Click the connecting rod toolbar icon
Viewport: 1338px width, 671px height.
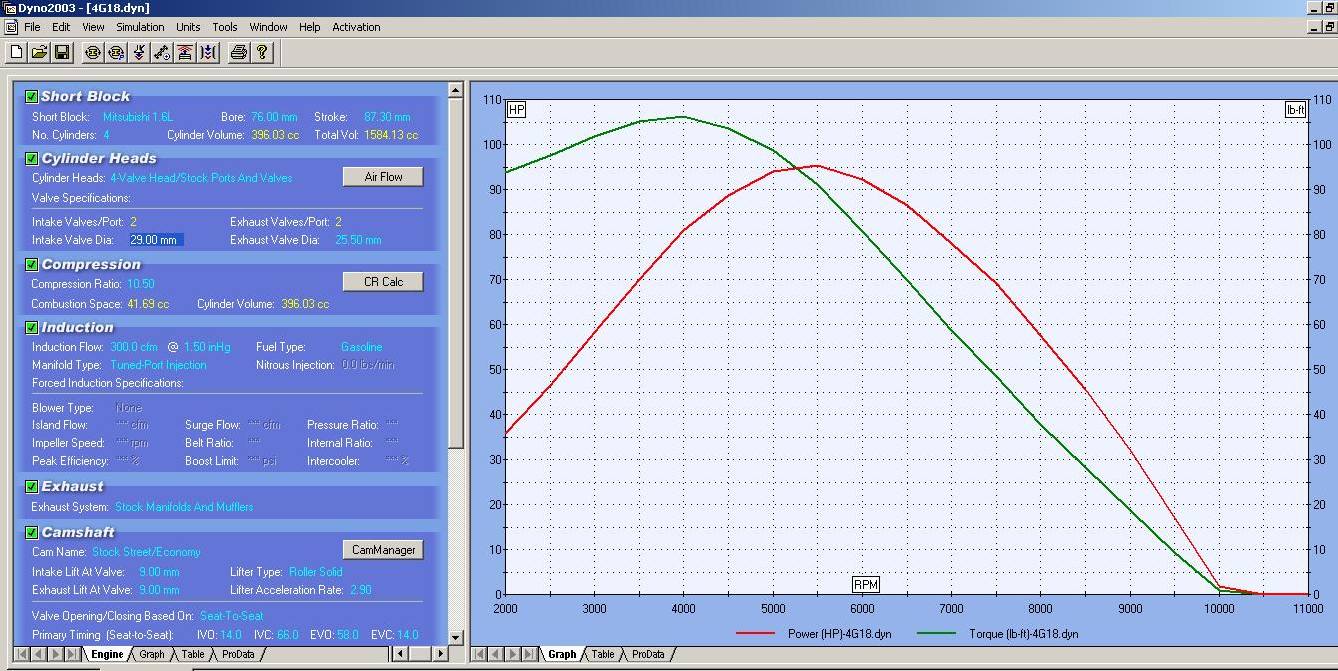click(x=162, y=52)
